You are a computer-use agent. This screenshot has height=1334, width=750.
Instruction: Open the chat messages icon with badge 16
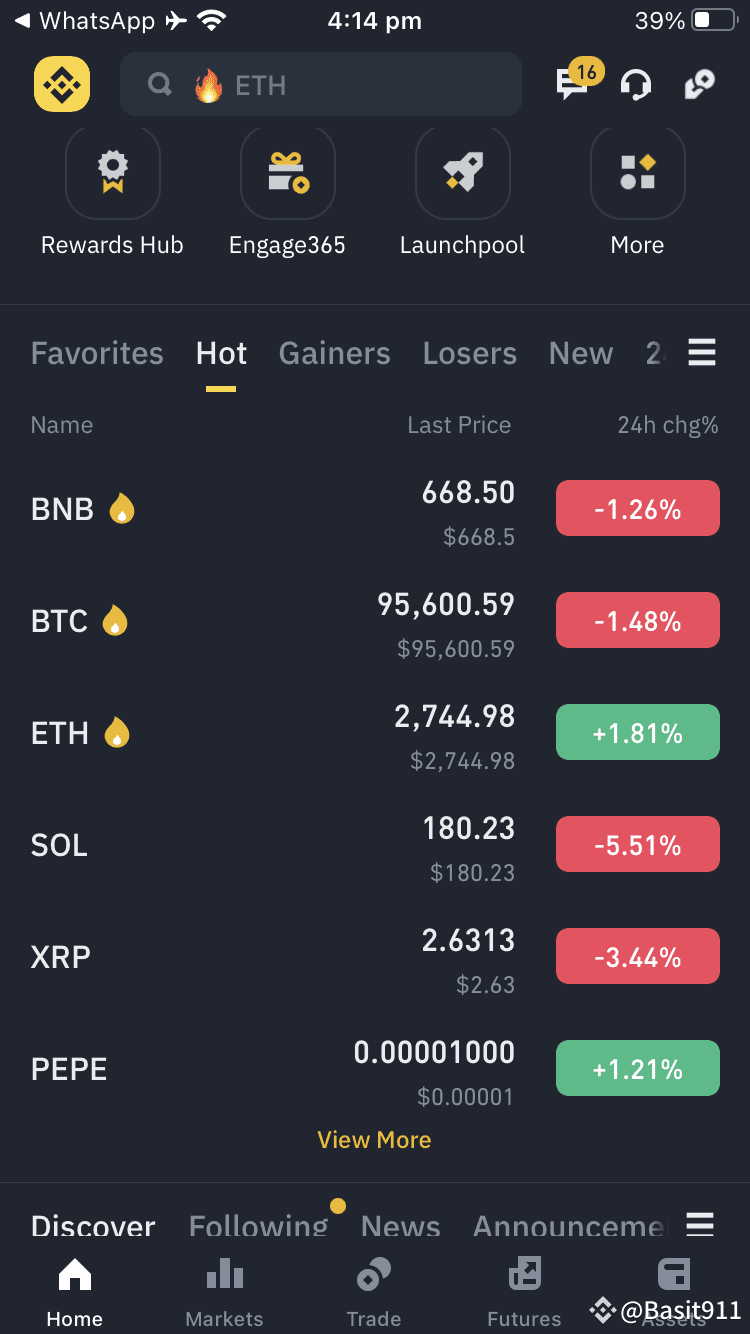[573, 84]
